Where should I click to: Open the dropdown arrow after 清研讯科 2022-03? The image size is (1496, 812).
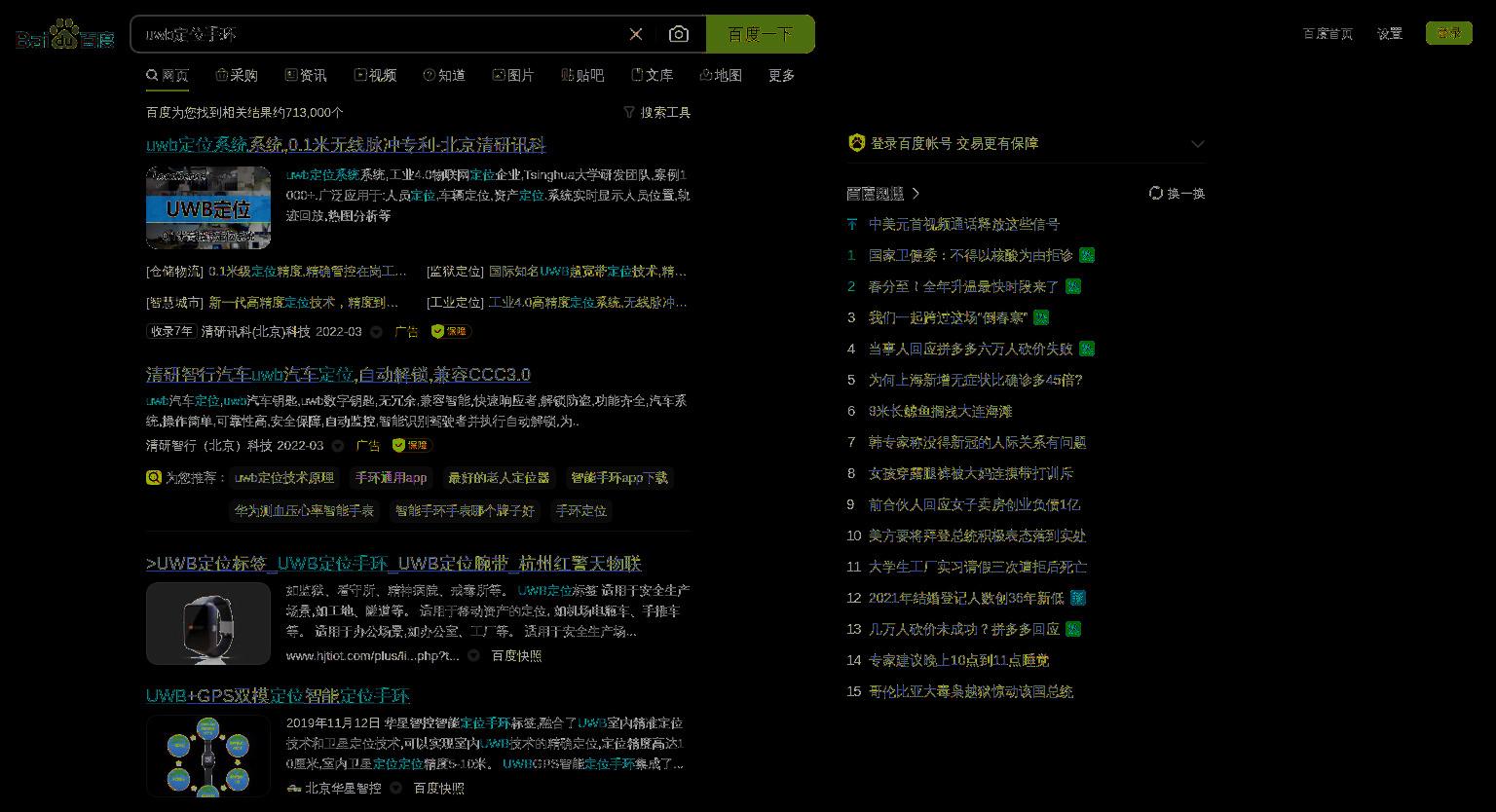pyautogui.click(x=376, y=332)
